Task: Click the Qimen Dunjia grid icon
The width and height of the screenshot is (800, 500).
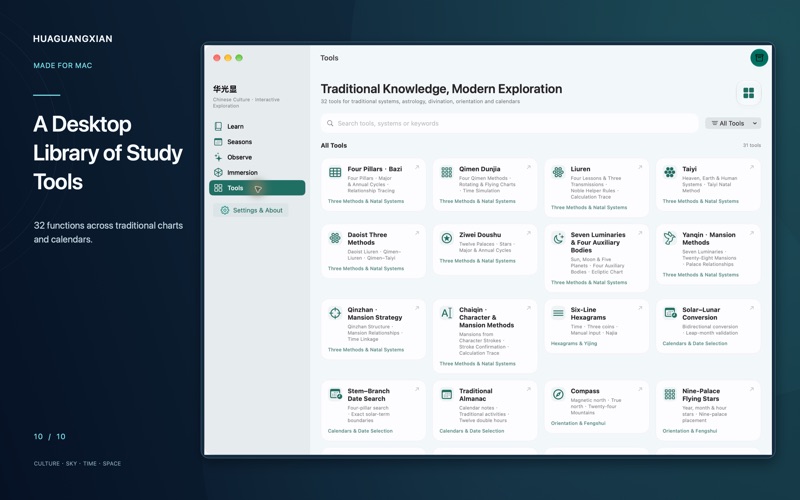Action: [446, 172]
